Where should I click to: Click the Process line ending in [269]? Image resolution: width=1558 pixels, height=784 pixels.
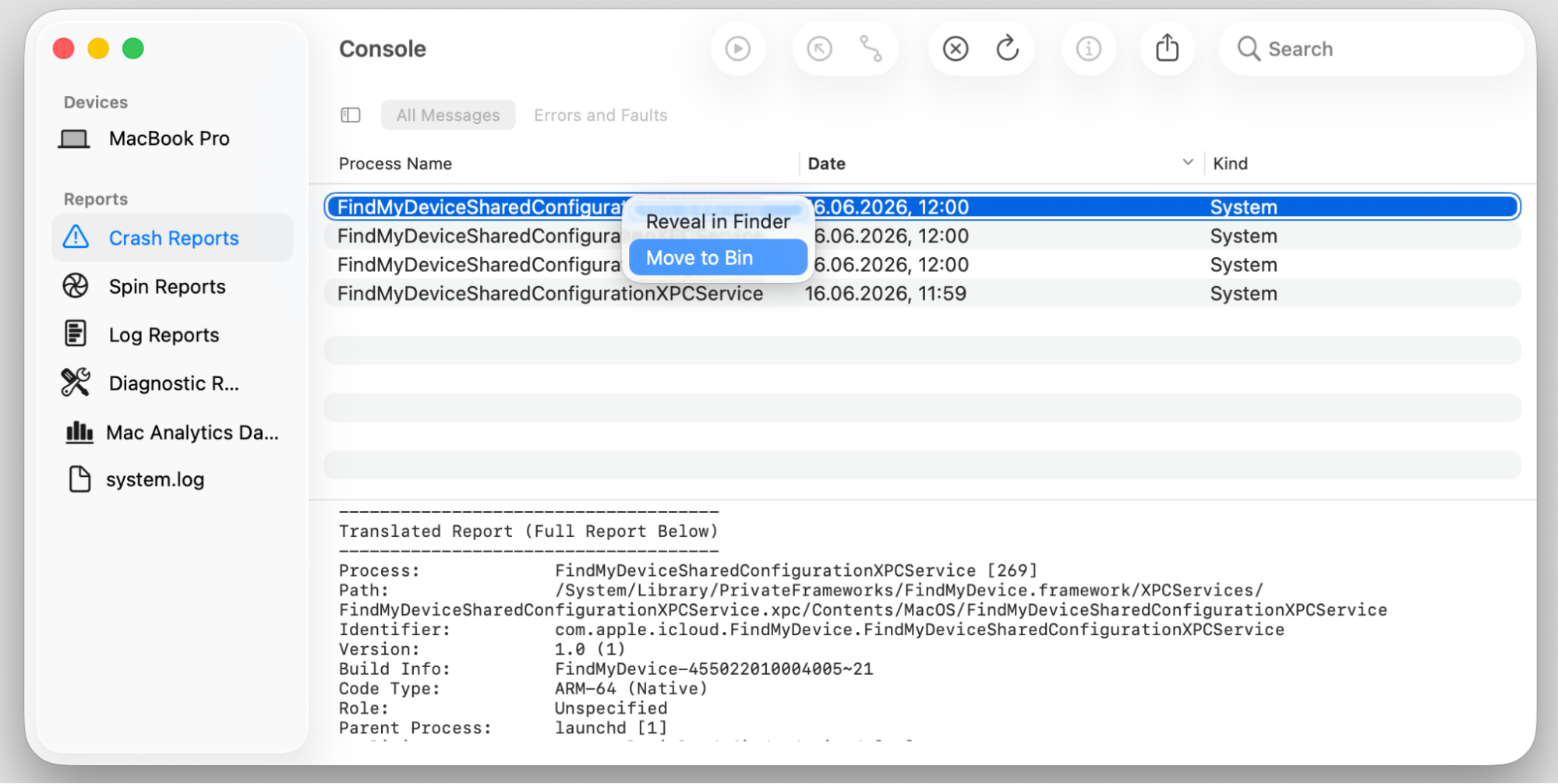coord(796,570)
